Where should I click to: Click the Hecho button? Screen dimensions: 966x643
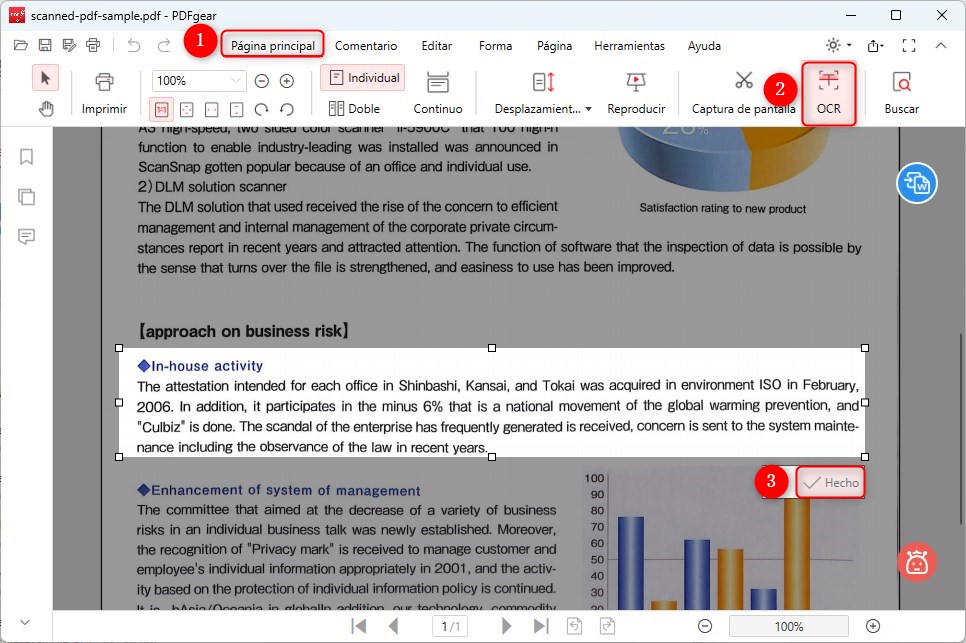pos(833,482)
